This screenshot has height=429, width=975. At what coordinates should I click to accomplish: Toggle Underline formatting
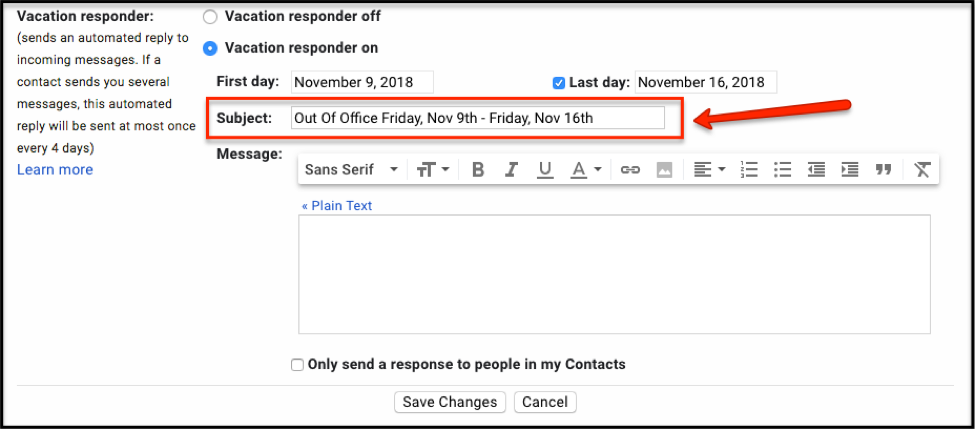tap(544, 170)
